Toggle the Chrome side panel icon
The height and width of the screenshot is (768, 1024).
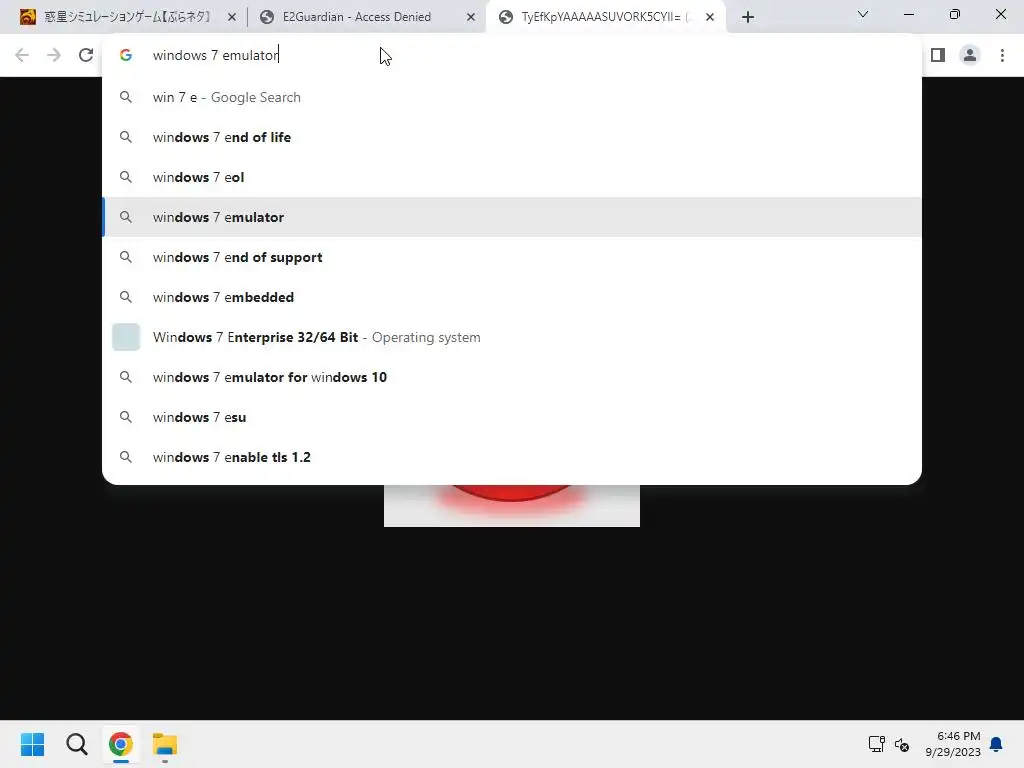938,55
